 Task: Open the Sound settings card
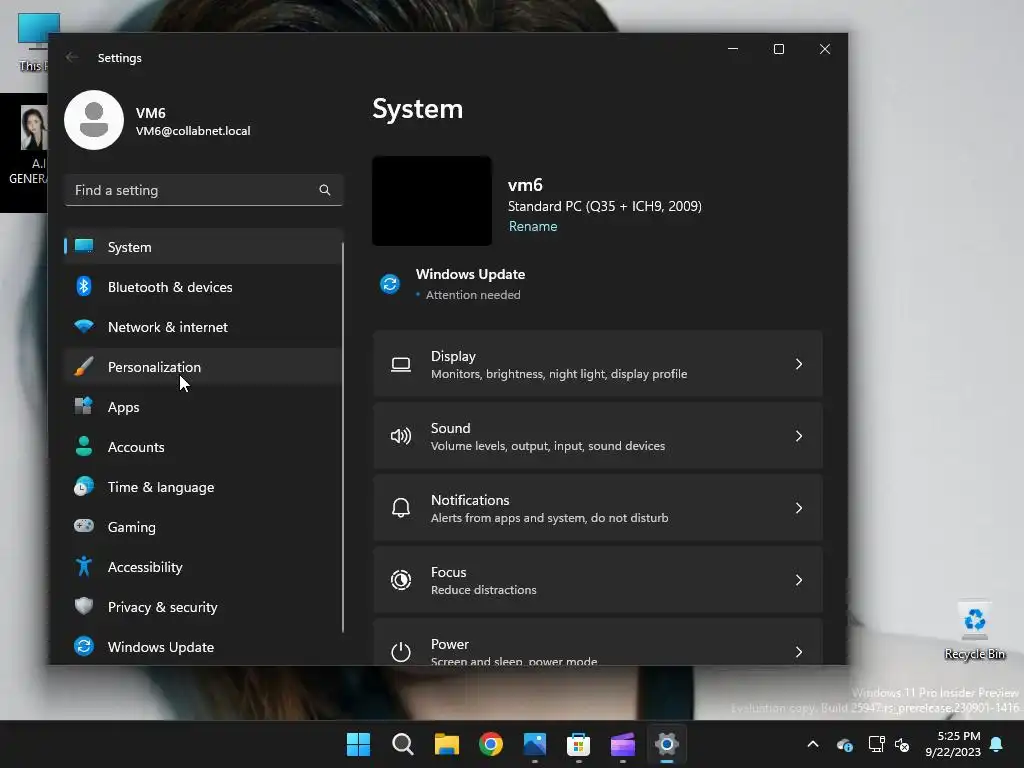(598, 436)
